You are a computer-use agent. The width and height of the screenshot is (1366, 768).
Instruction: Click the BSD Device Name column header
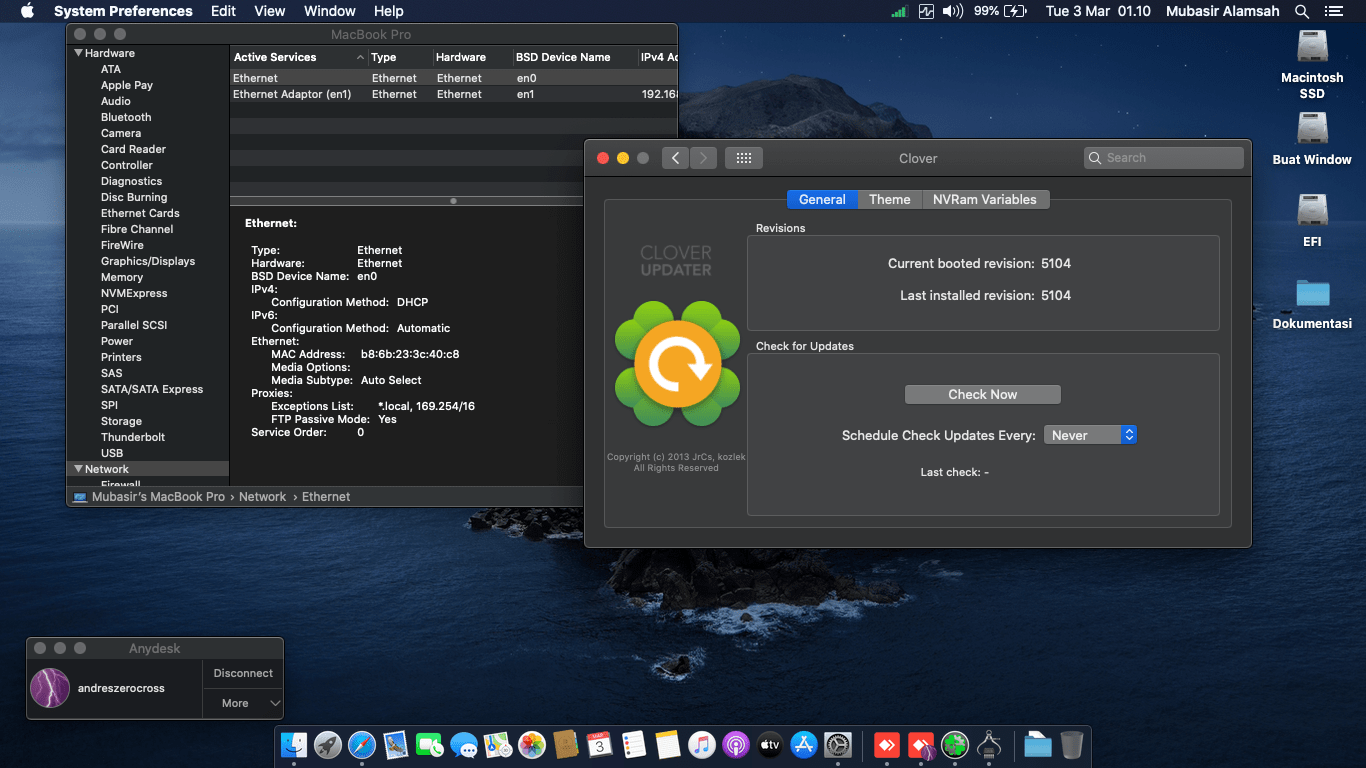click(x=575, y=57)
